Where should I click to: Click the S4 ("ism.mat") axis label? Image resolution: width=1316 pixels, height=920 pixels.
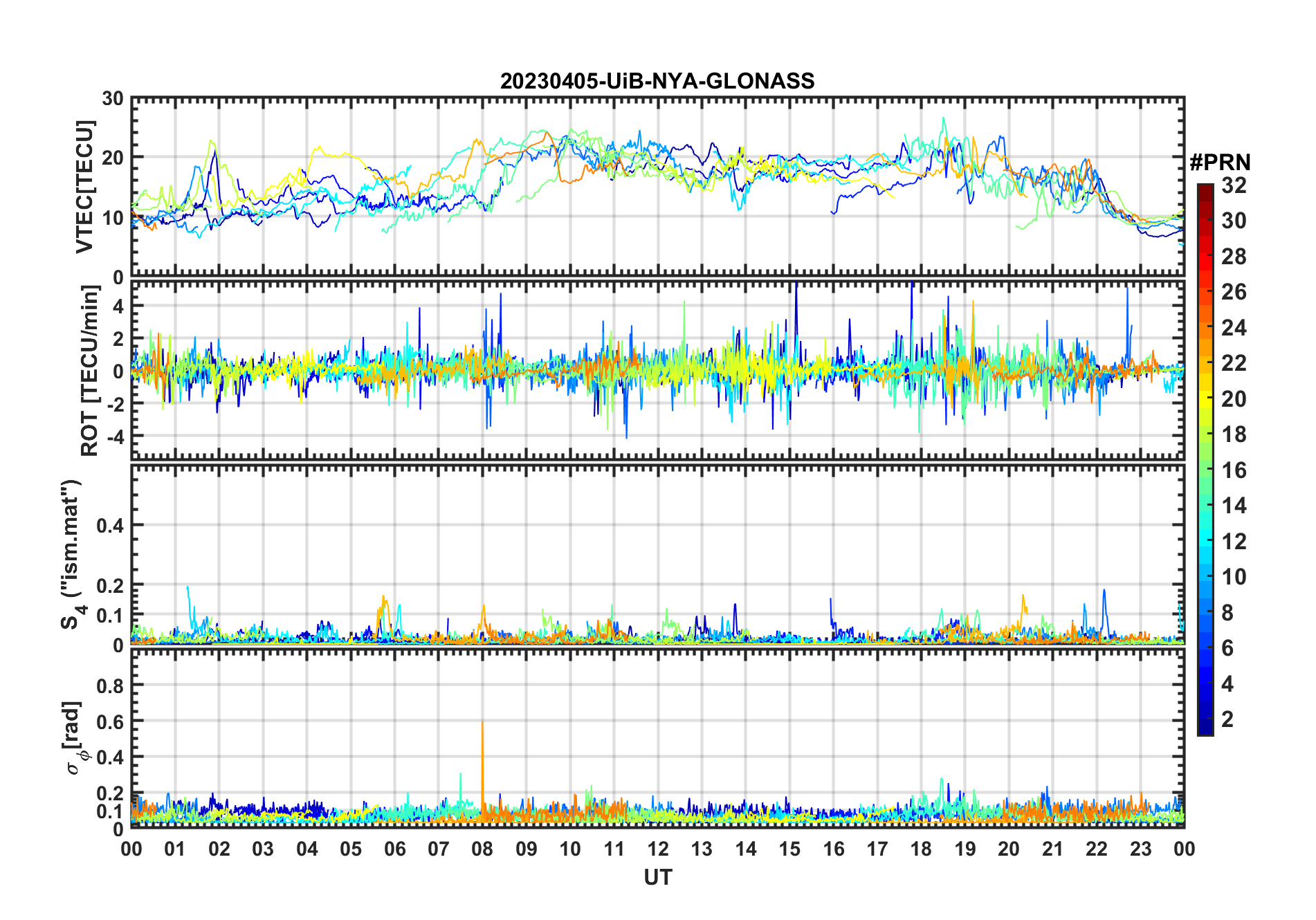click(x=73, y=554)
